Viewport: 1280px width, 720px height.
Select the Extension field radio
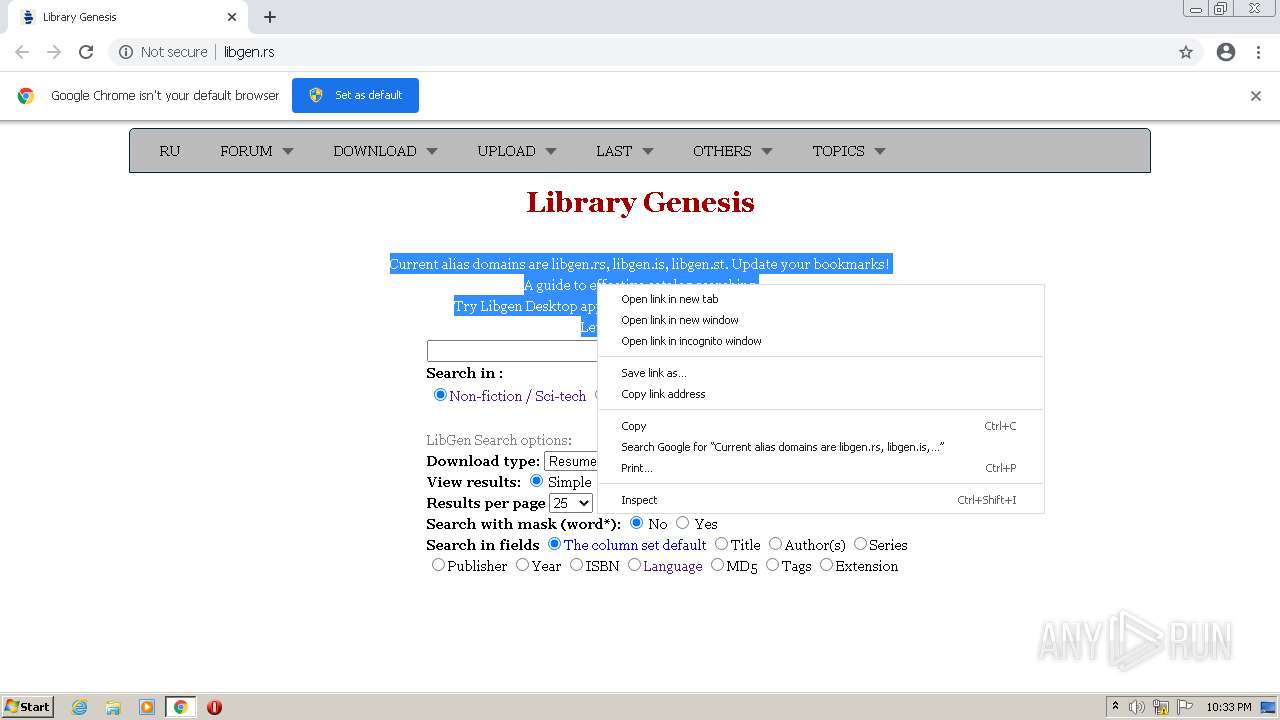pyautogui.click(x=827, y=565)
